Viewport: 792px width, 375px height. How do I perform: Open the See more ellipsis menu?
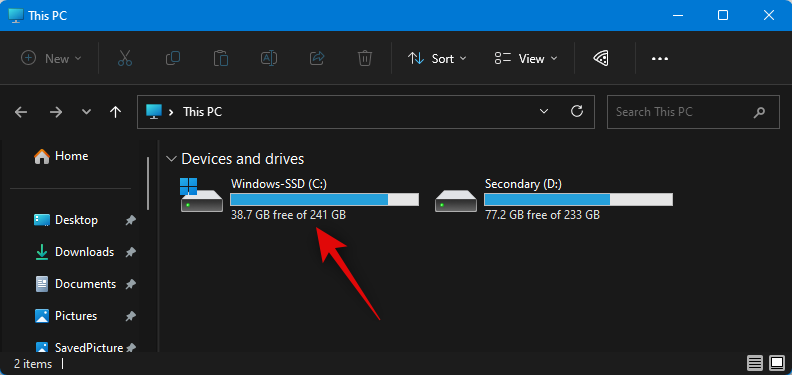point(660,59)
